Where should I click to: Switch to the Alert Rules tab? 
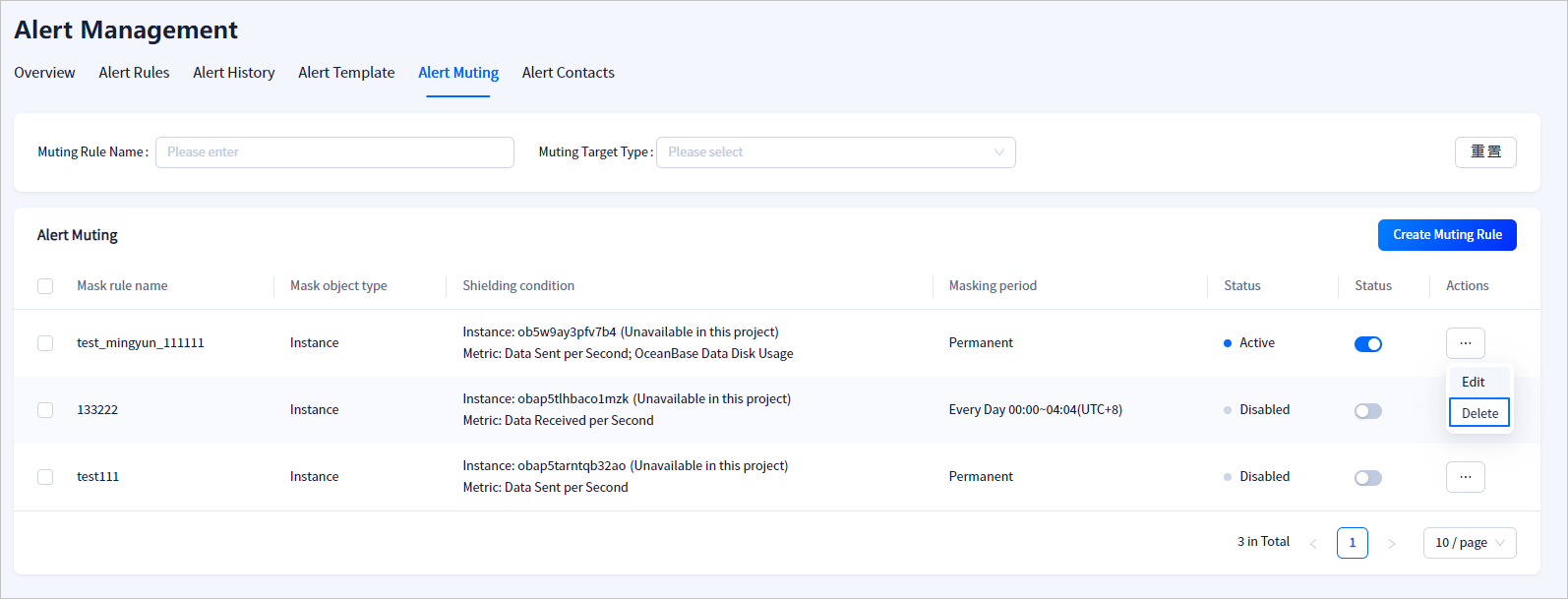[134, 73]
